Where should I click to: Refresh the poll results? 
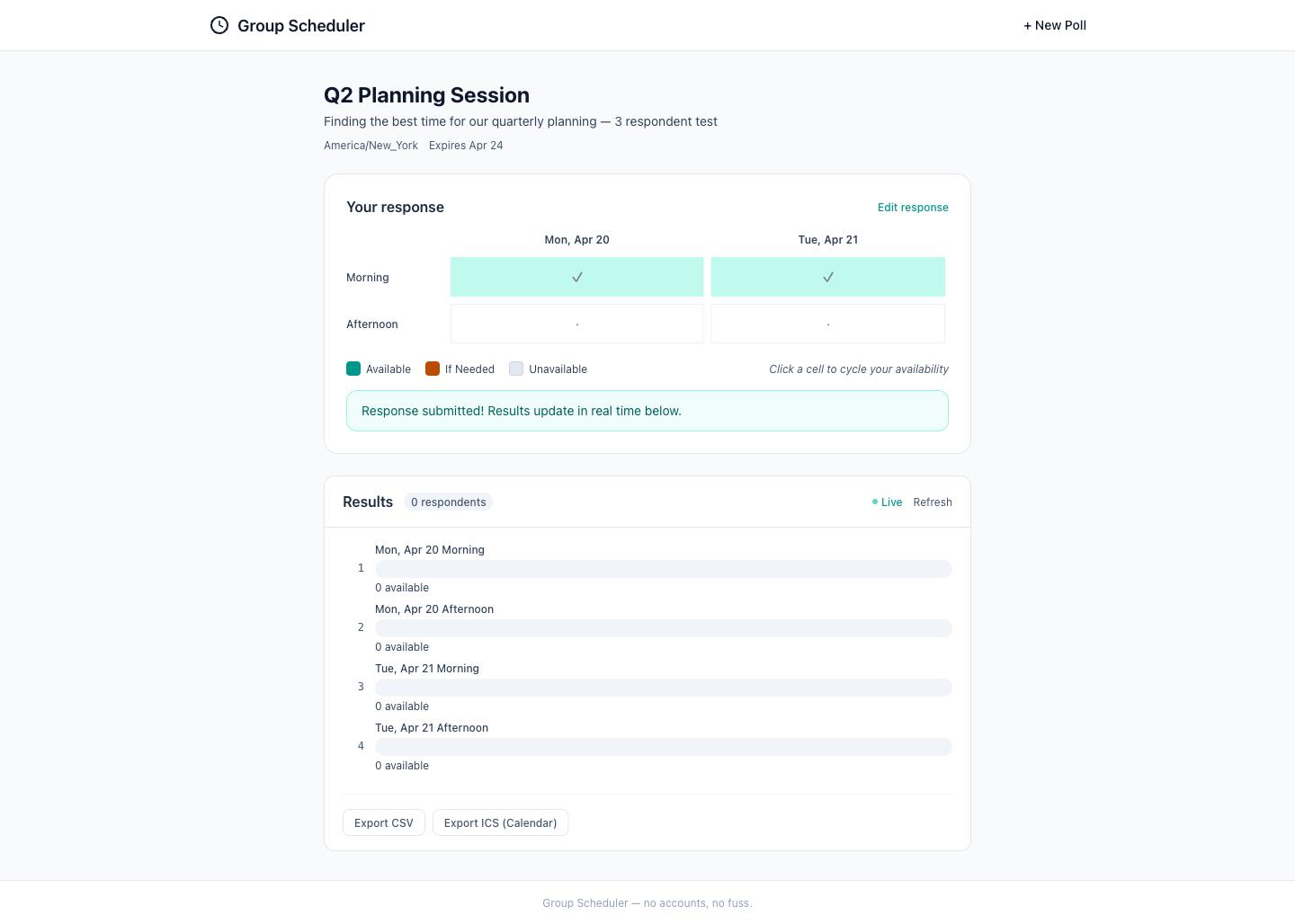(x=932, y=502)
